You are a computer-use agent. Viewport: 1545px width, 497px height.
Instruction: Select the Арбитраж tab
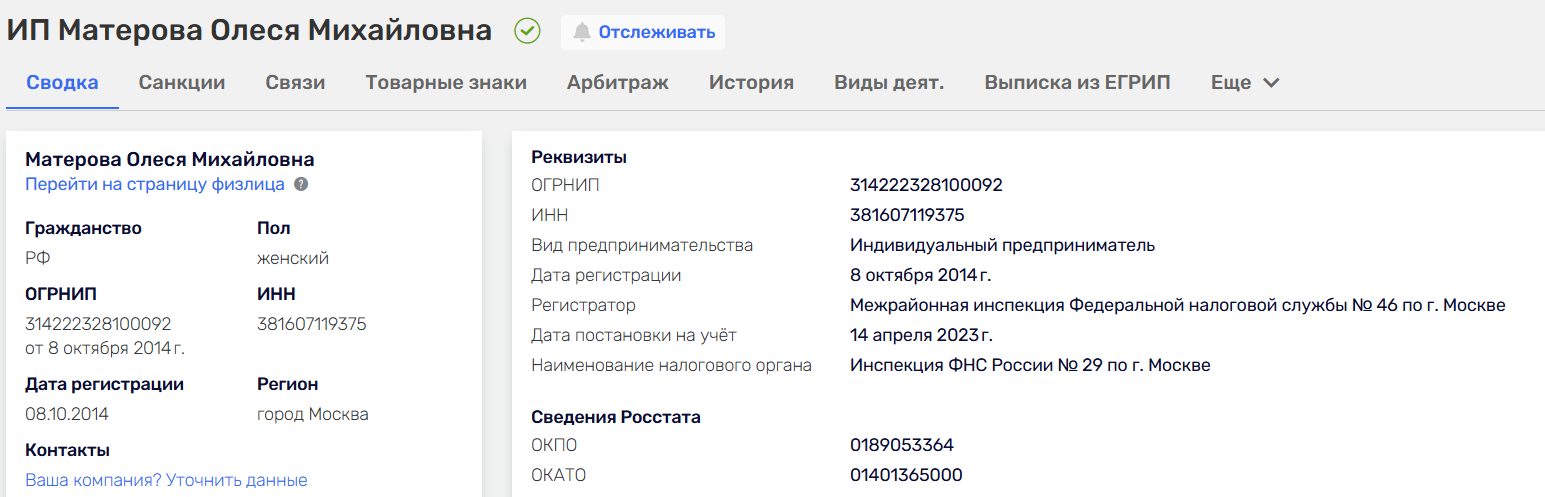point(618,83)
